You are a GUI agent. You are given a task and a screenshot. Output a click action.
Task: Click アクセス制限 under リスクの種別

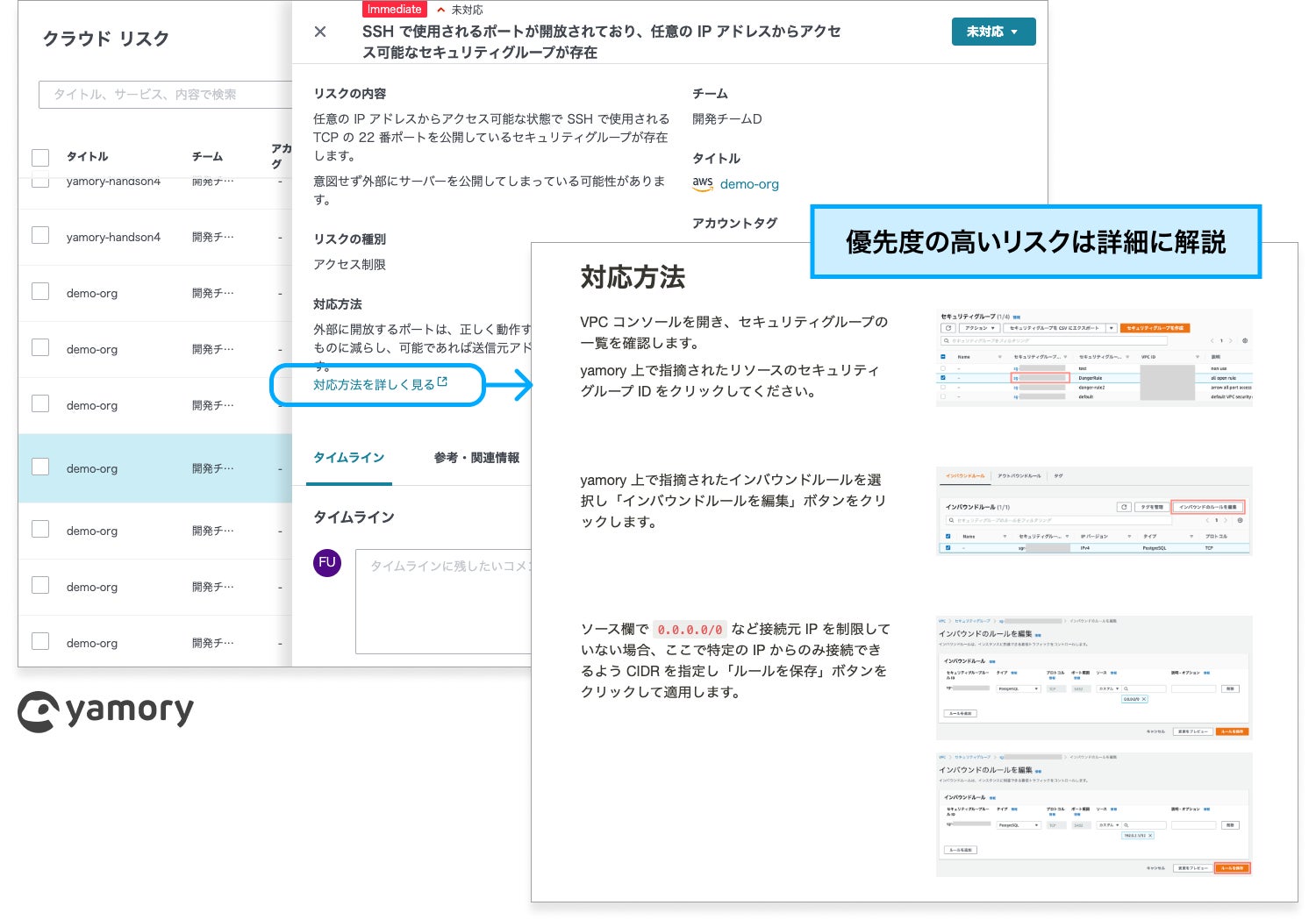pos(349,265)
